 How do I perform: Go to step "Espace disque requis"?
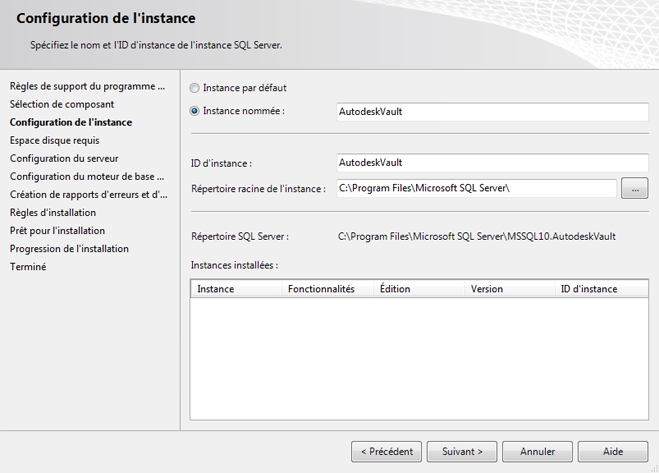click(x=55, y=140)
